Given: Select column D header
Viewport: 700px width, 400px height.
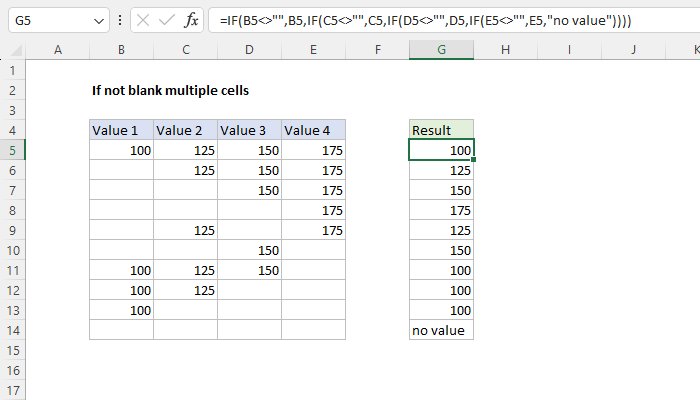Looking at the screenshot, I should click(x=250, y=50).
